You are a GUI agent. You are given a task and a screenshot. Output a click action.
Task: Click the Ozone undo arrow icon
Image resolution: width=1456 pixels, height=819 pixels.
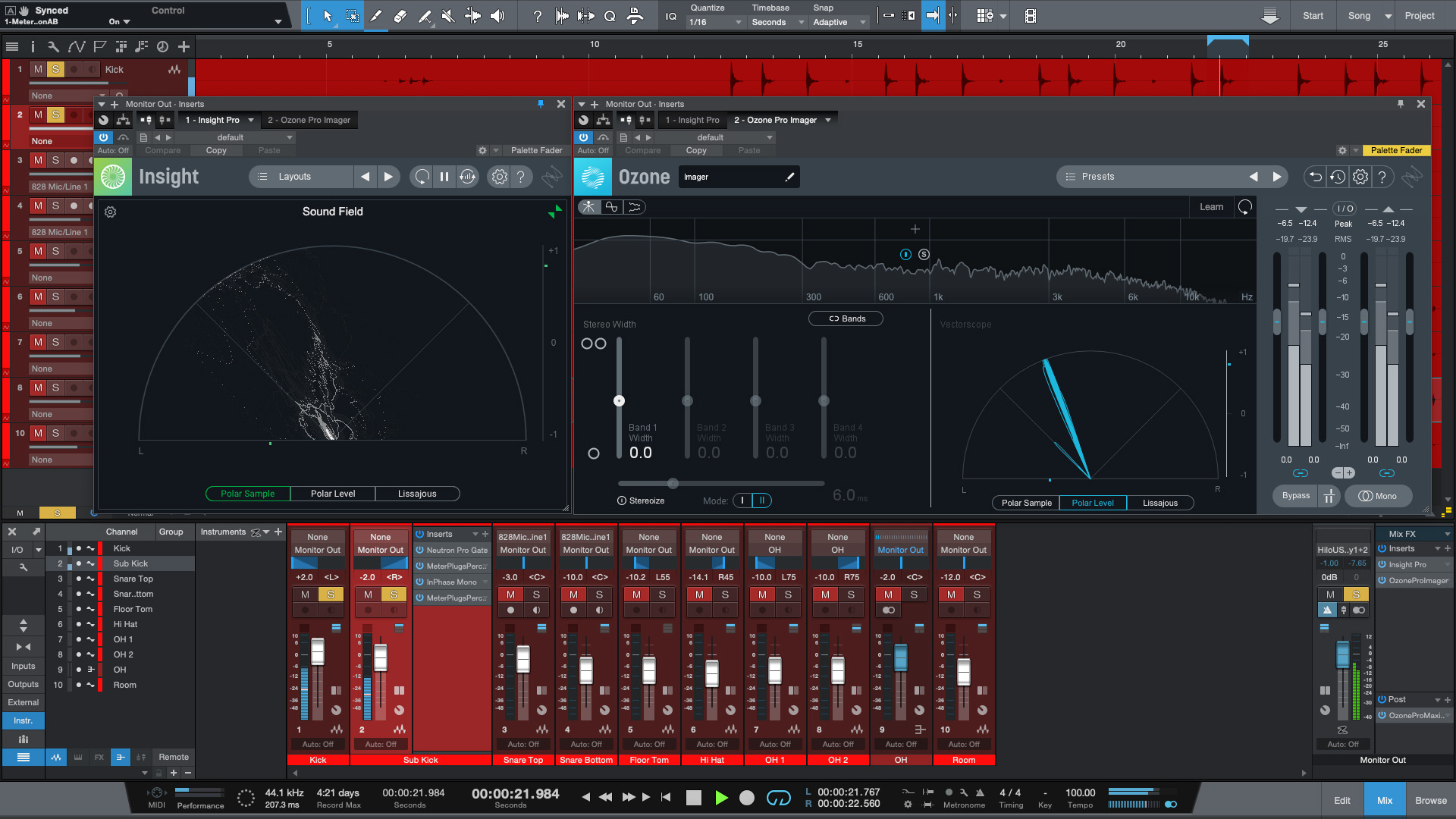[1315, 177]
